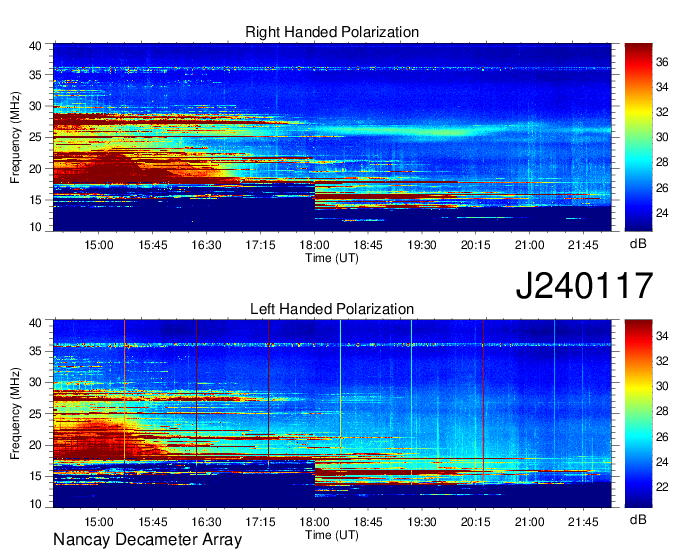Click the 30 dB tick on lower colorbar
The width and height of the screenshot is (680, 552).
click(662, 386)
